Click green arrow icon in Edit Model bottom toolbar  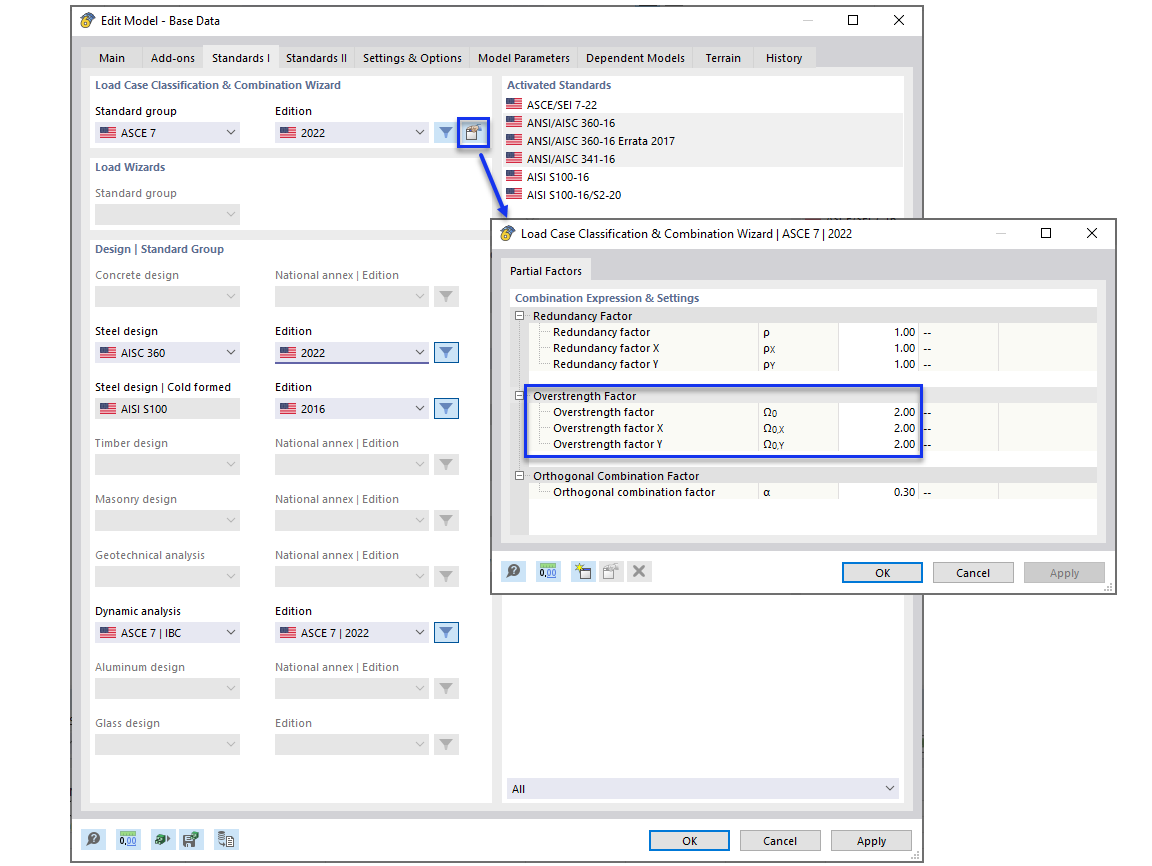(162, 840)
